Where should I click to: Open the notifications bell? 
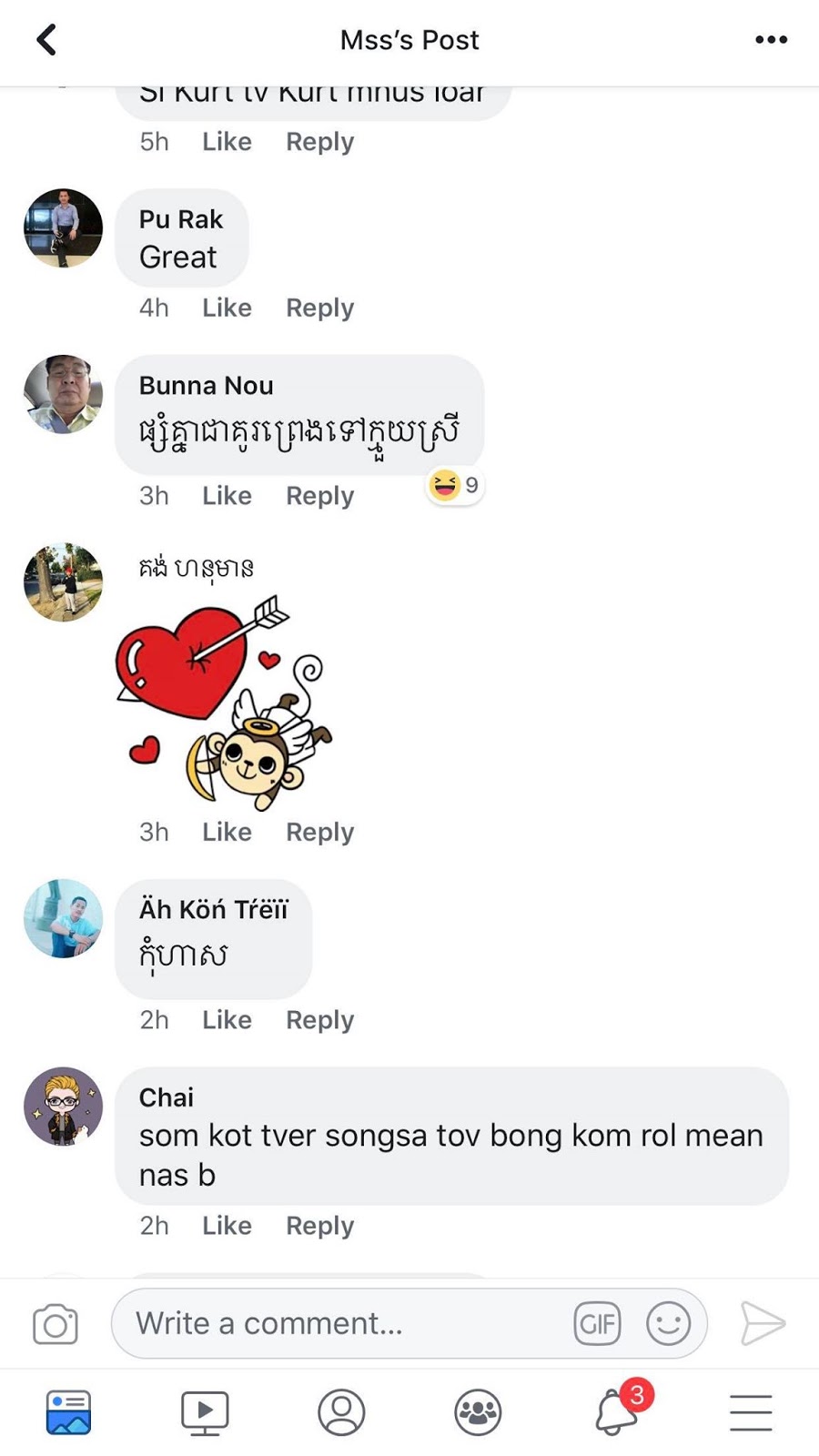616,1412
